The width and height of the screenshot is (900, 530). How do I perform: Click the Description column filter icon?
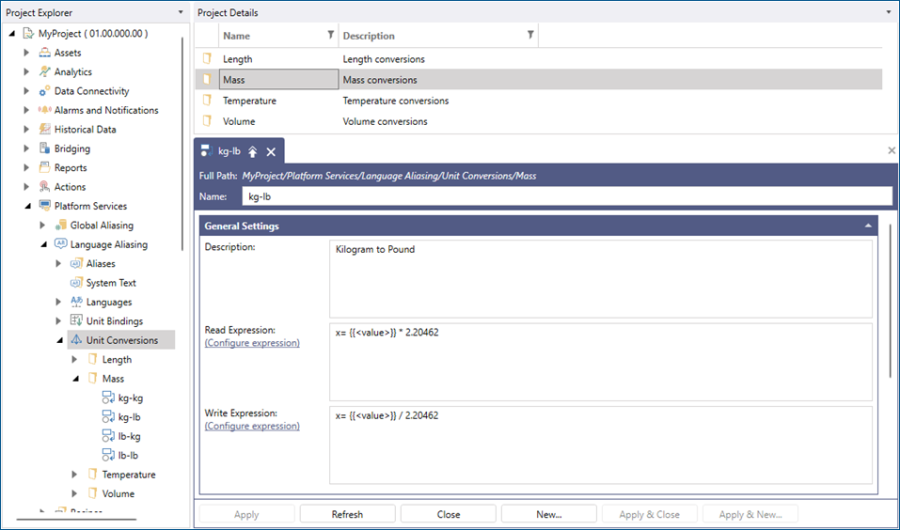click(530, 35)
